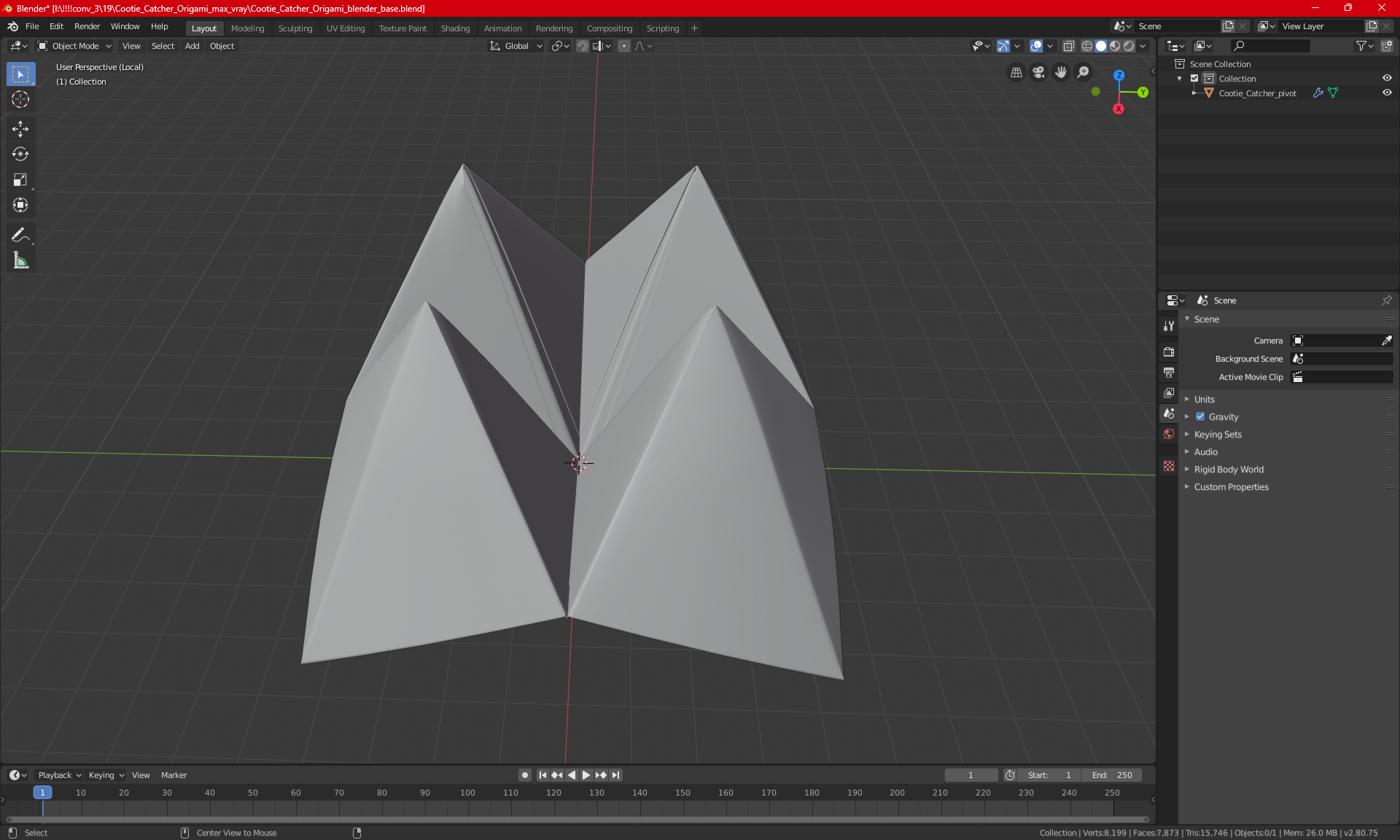Open Global transform orientation dropdown
Image resolution: width=1400 pixels, height=840 pixels.
[516, 46]
